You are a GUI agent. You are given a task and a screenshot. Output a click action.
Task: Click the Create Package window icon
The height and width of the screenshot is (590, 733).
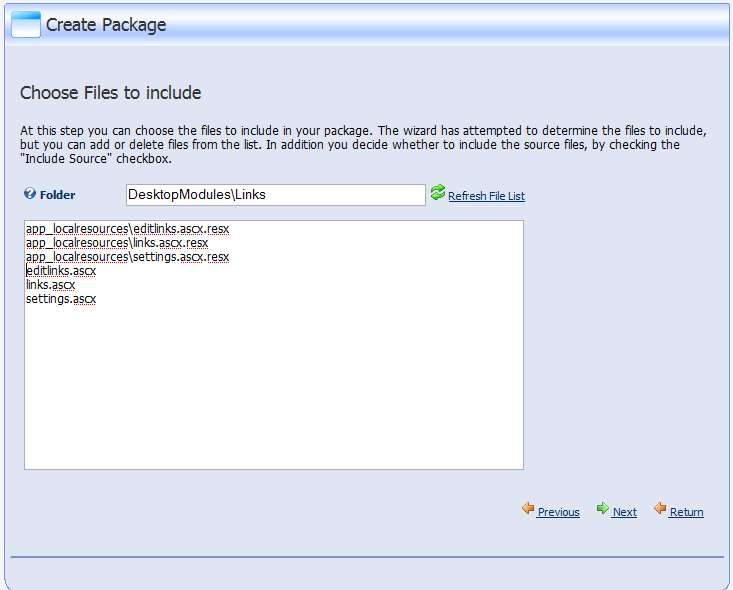tap(26, 24)
